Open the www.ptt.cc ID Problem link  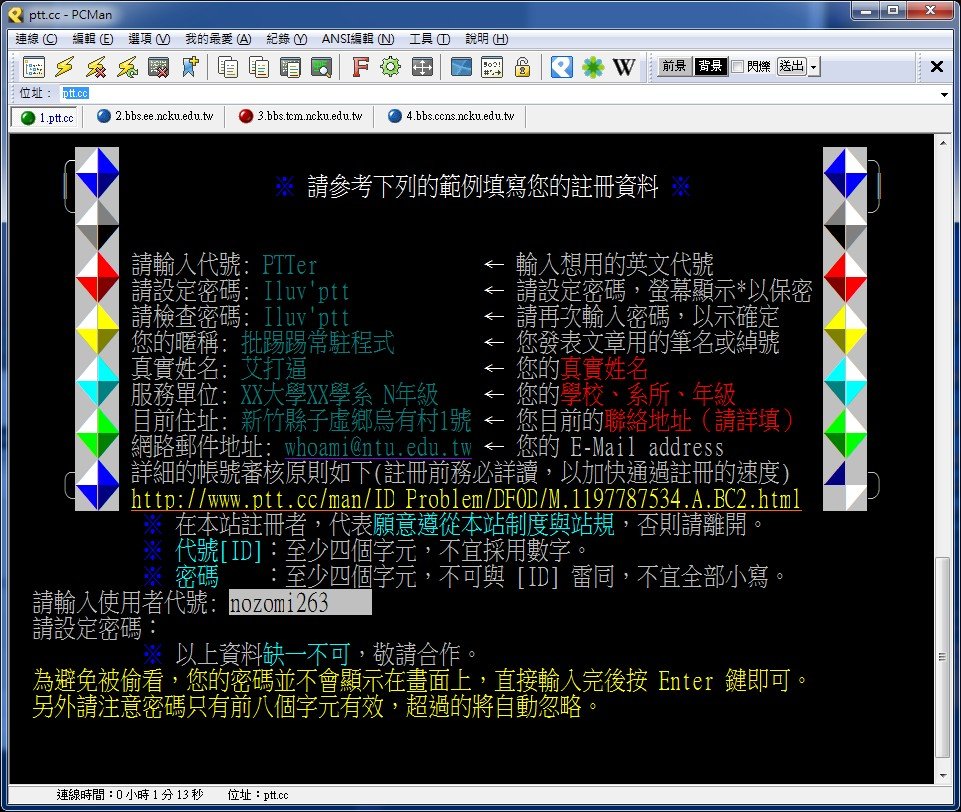point(466,499)
